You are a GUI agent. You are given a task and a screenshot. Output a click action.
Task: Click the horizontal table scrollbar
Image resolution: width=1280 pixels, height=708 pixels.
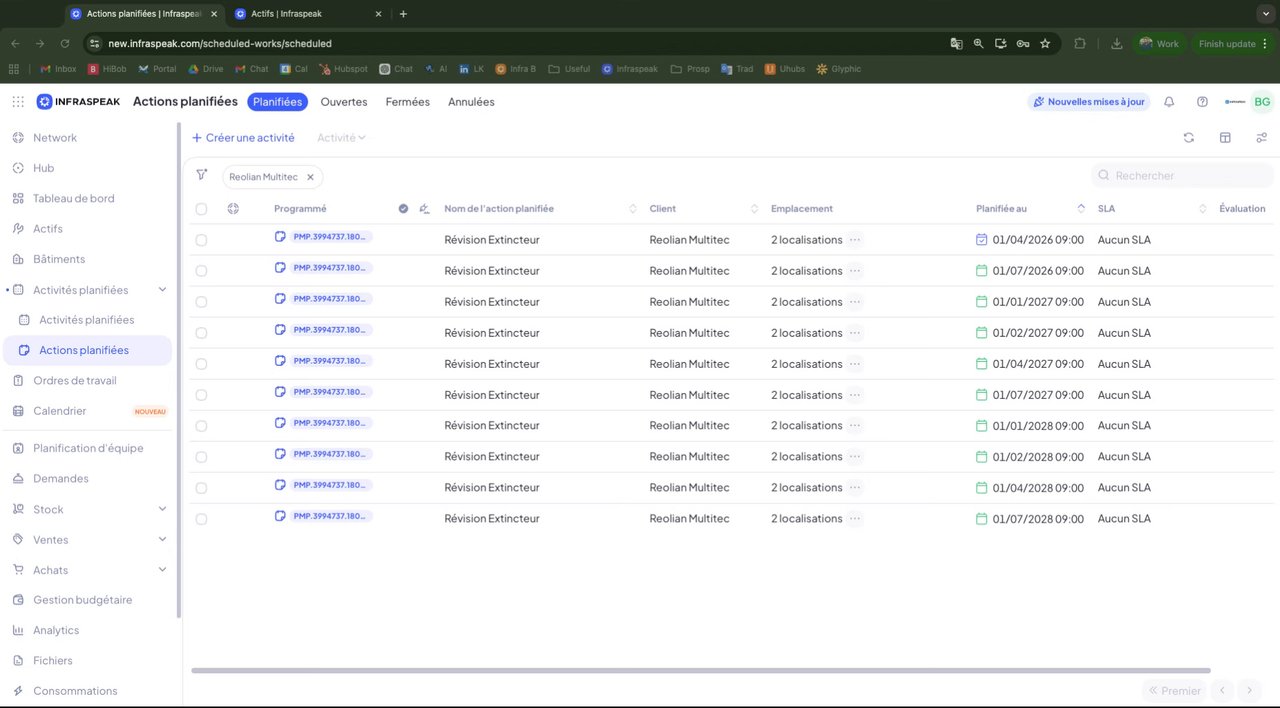coord(701,670)
